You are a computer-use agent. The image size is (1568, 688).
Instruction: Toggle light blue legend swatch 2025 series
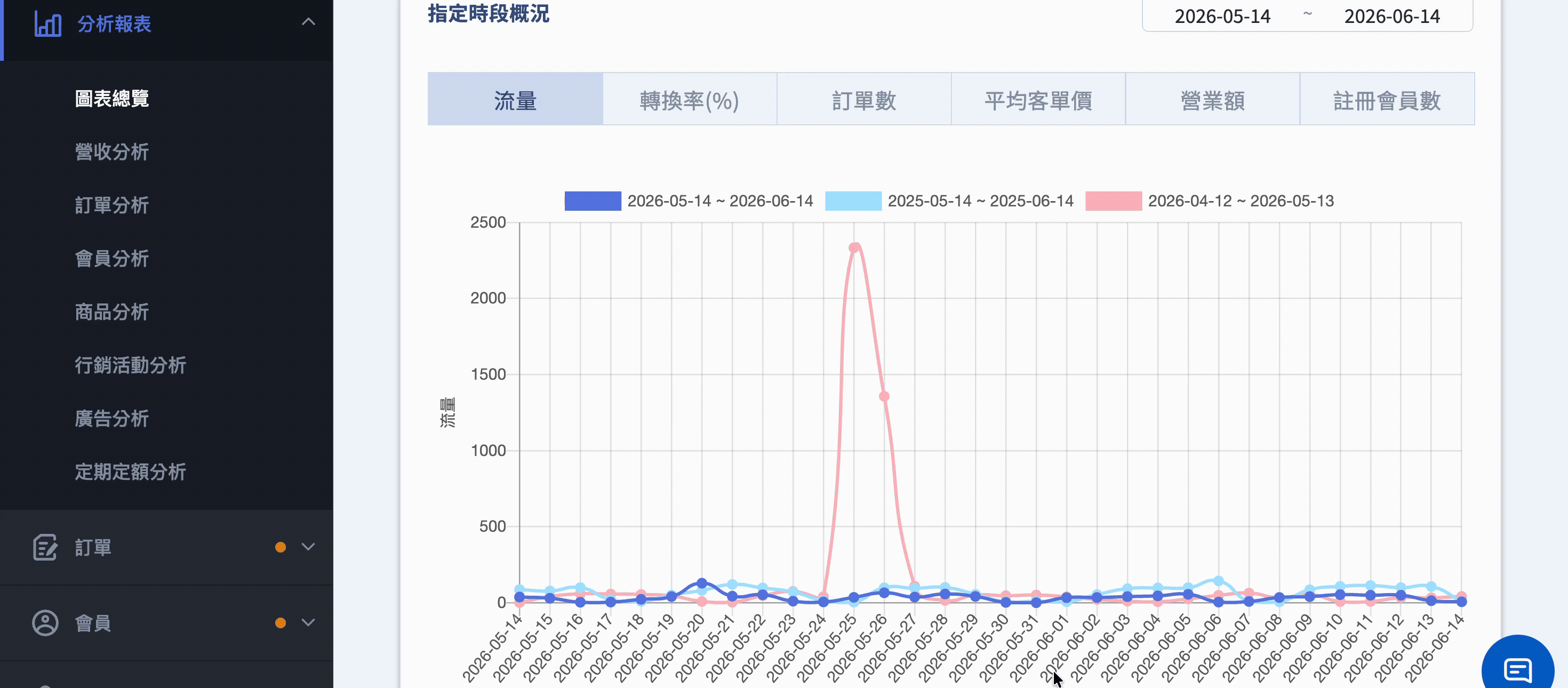point(853,201)
